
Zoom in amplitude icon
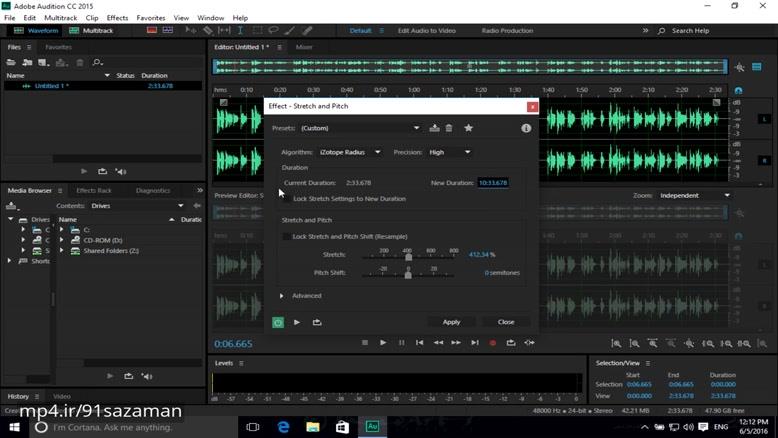tap(616, 343)
